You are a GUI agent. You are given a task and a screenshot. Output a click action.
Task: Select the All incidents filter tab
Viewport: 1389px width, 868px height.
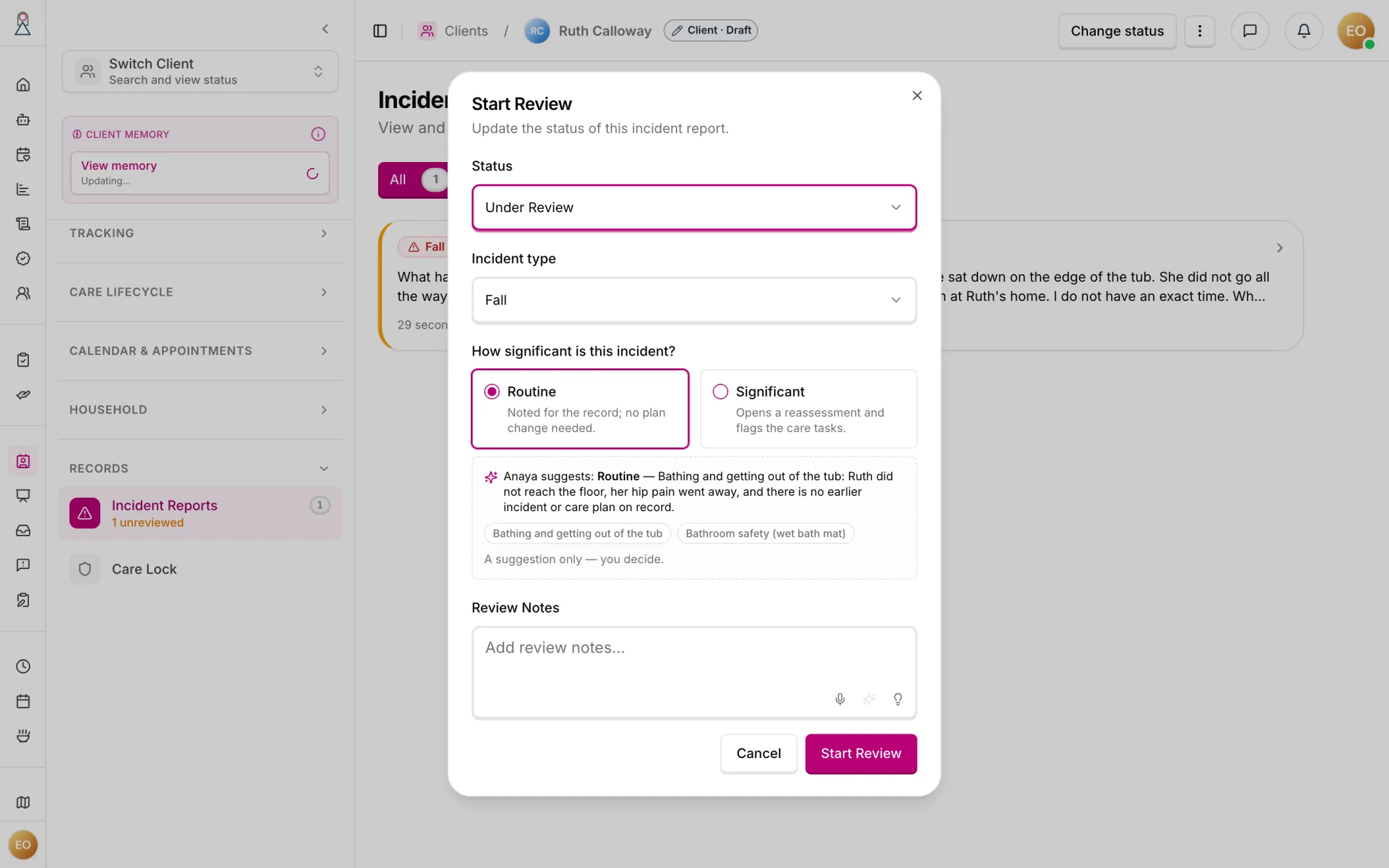[x=413, y=180]
